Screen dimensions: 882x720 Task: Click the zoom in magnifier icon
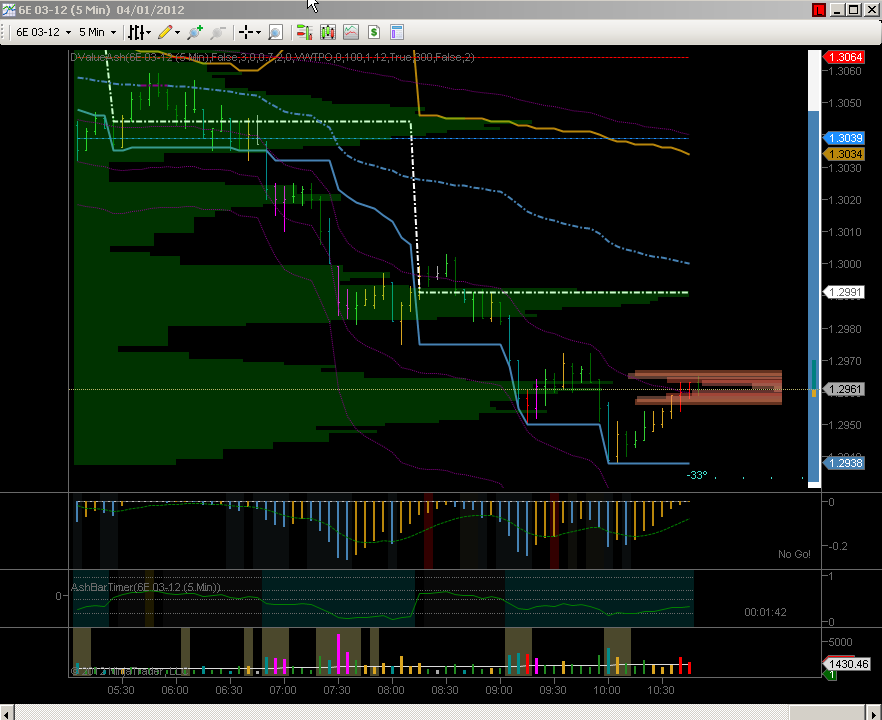(195, 32)
